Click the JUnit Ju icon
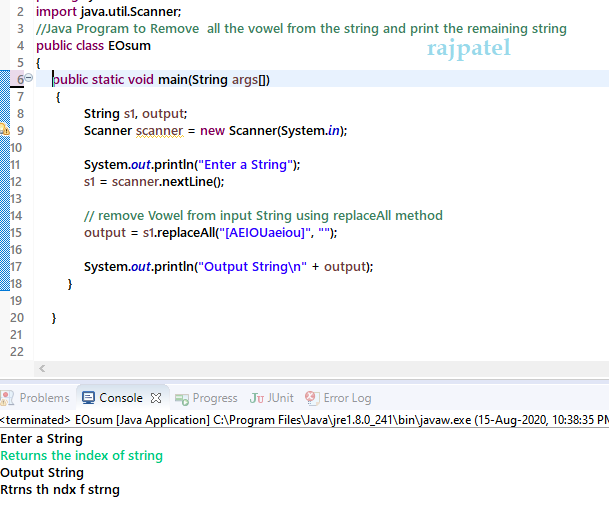The height and width of the screenshot is (519, 609). pos(257,398)
